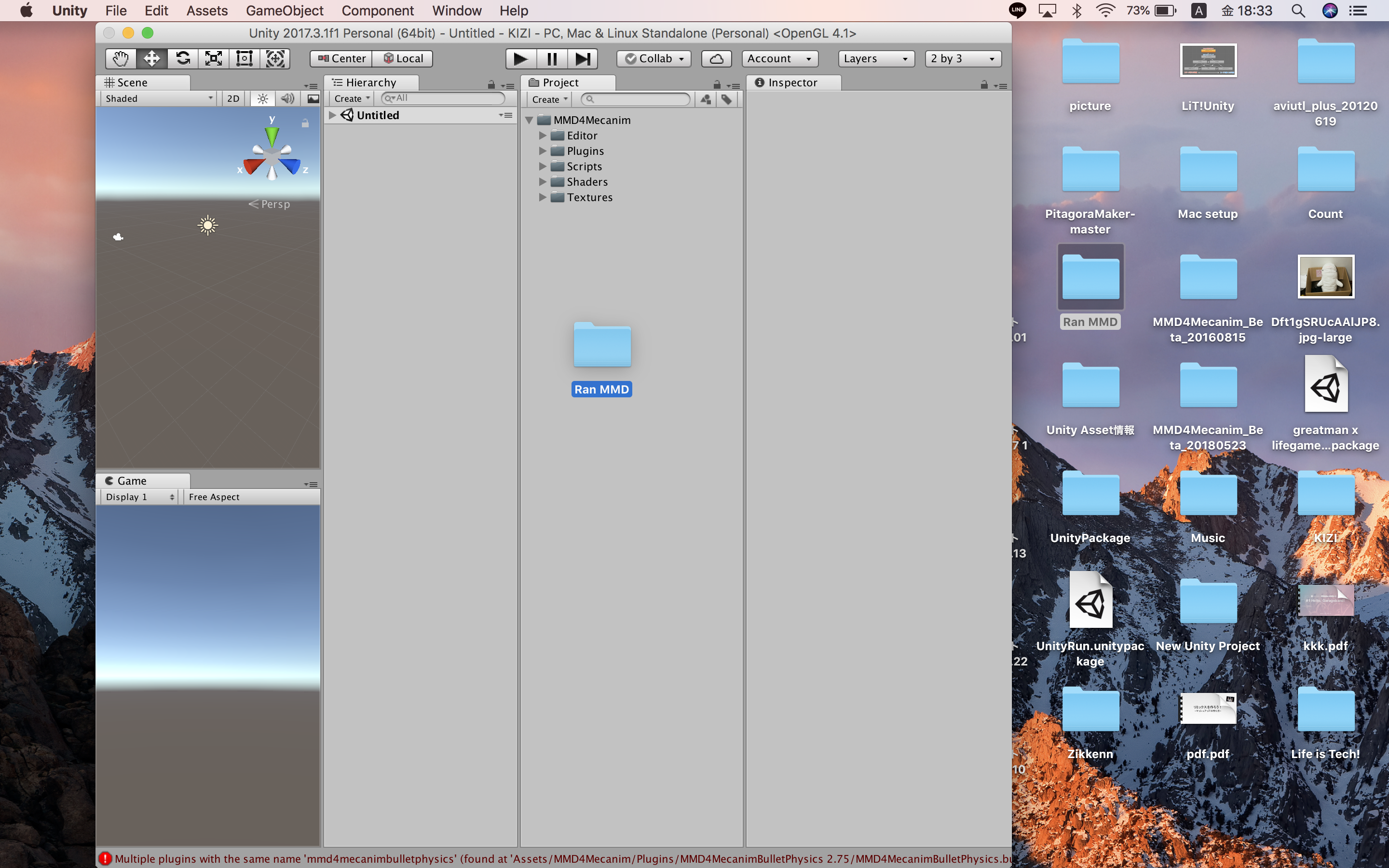The width and height of the screenshot is (1389, 868).
Task: Select the Hand tool in Unity toolbar
Action: (x=121, y=58)
